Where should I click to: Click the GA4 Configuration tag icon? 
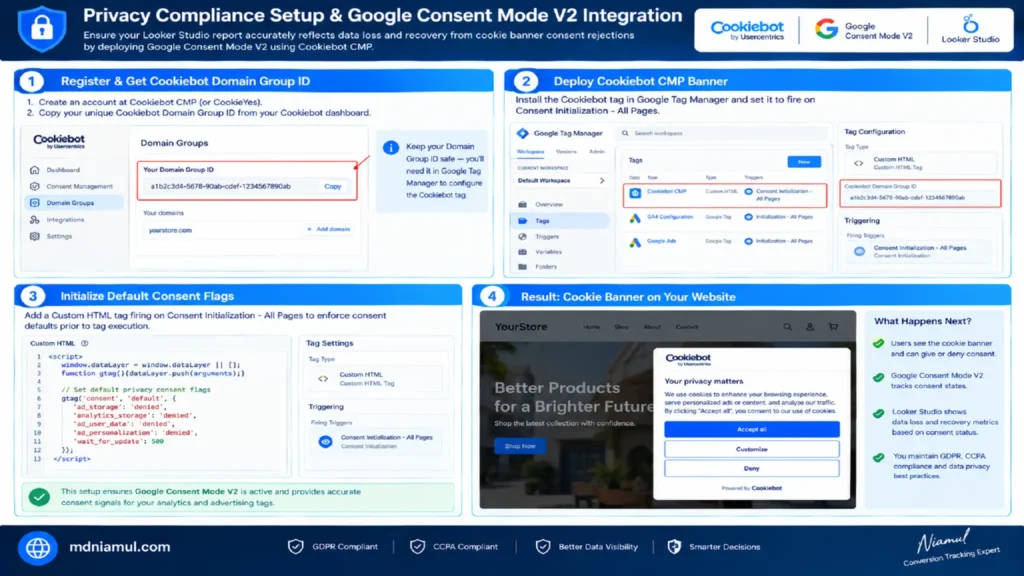(635, 218)
